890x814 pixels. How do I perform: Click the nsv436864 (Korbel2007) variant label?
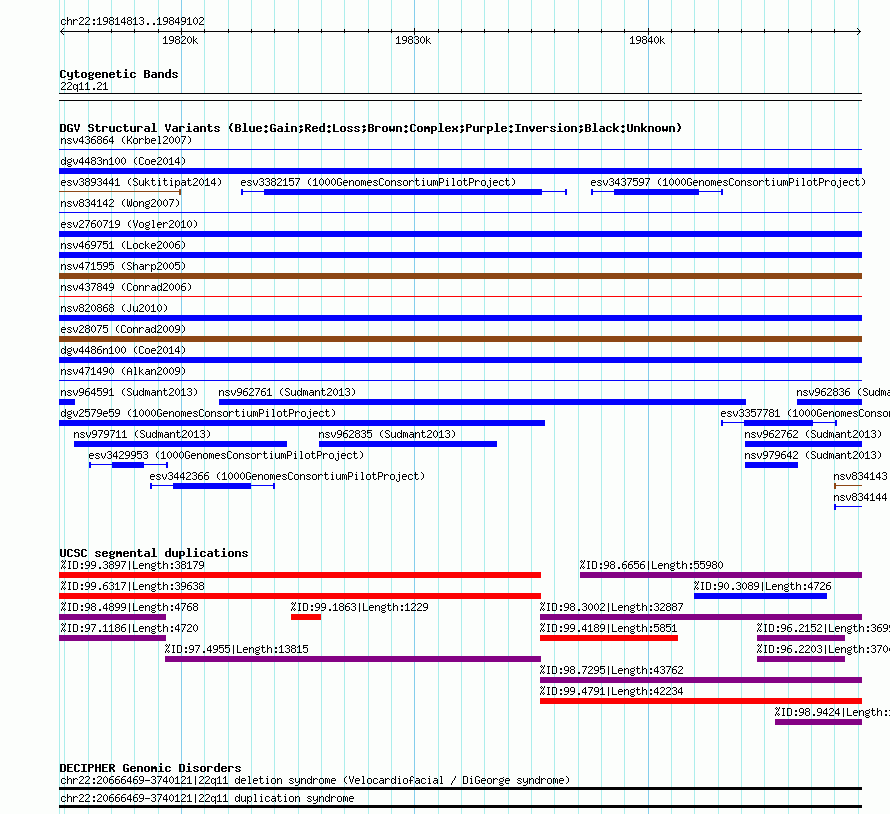[126, 140]
